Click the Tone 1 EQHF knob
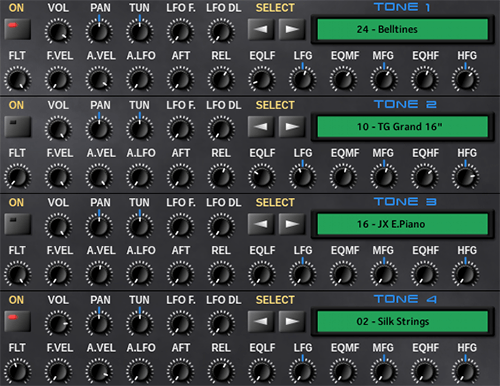 (425, 79)
